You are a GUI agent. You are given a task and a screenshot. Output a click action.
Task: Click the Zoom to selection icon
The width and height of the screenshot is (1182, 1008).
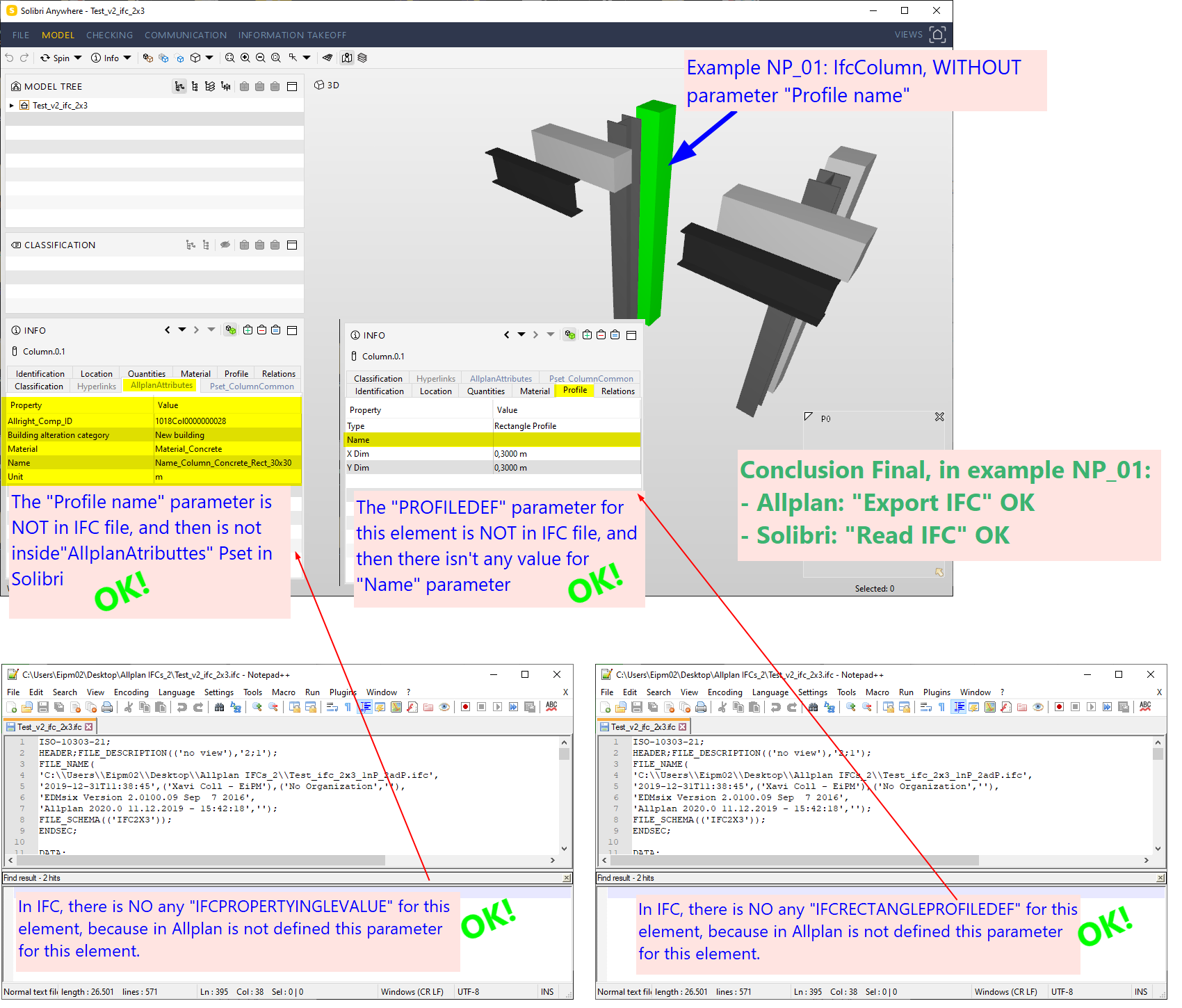pos(276,58)
